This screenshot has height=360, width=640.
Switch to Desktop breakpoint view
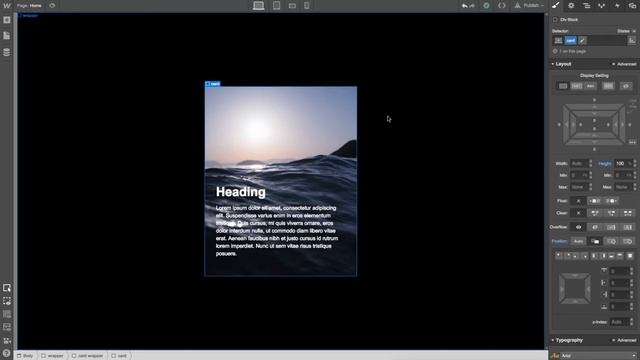tap(258, 6)
